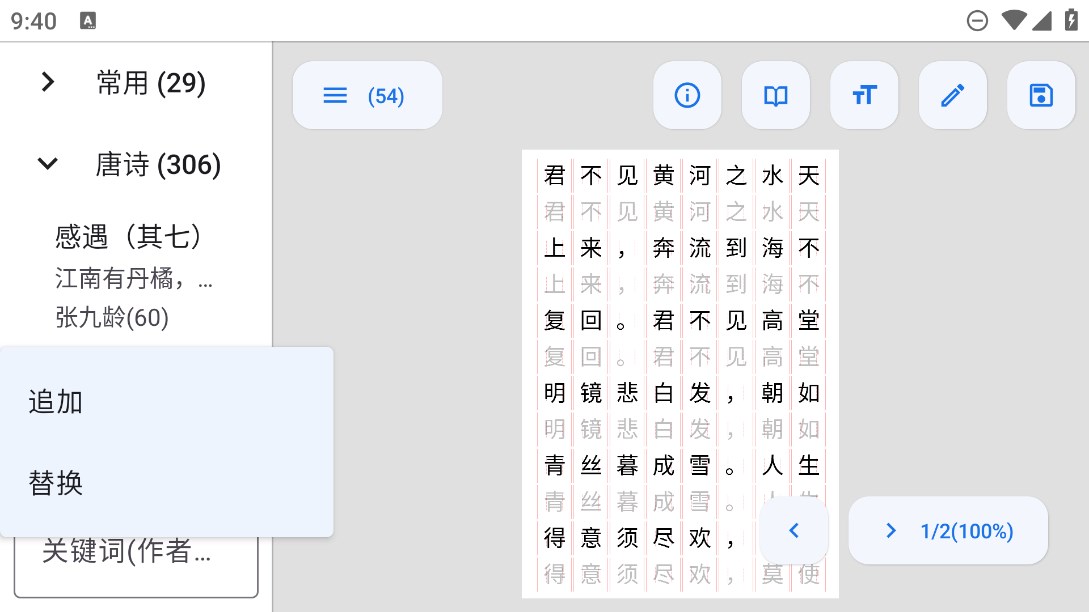Tap the keyboard indicator icon in status bar
This screenshot has height=612, width=1089.
point(88,21)
